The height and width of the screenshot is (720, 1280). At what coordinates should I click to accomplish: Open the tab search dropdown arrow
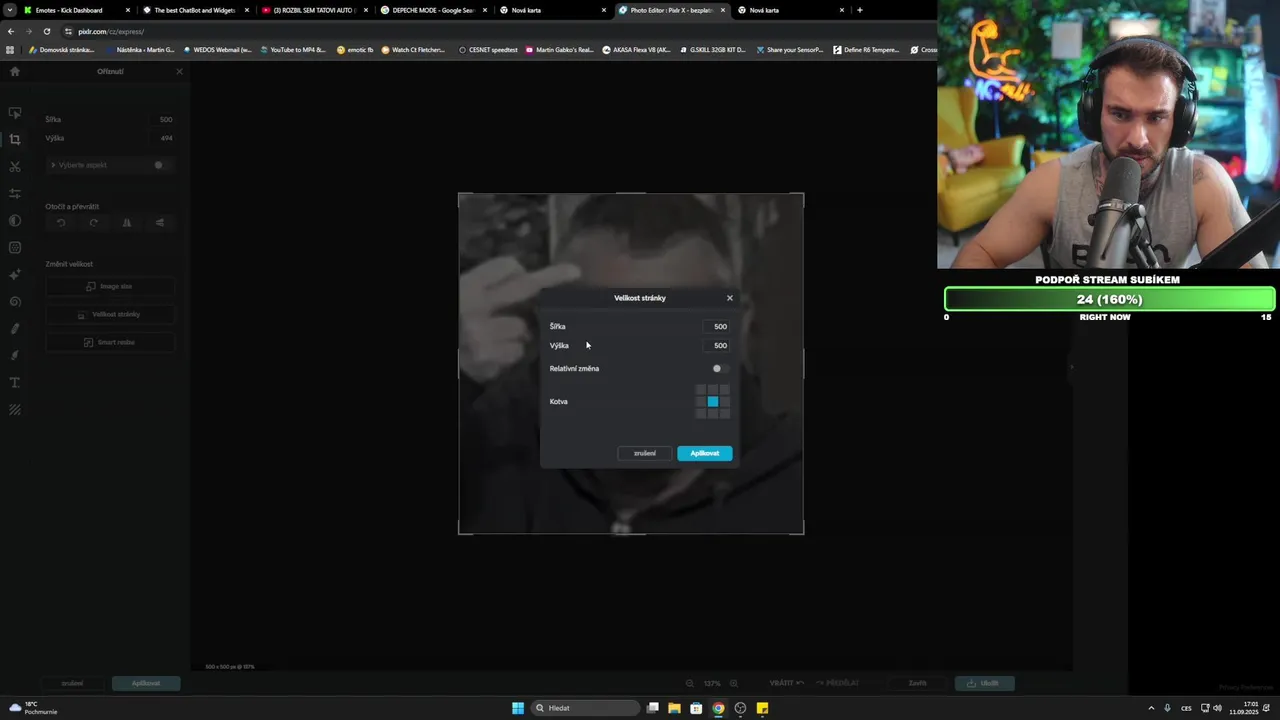tap(9, 10)
